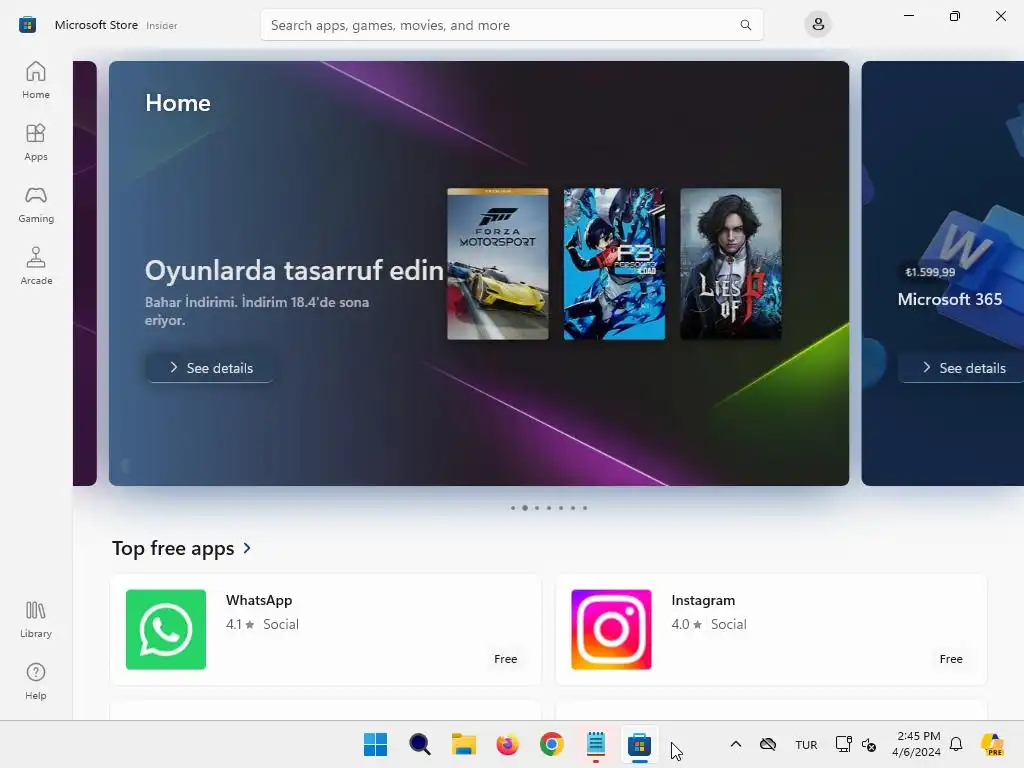Image resolution: width=1024 pixels, height=768 pixels.
Task: Show the previous carousel banner at left edge
Action: pyautogui.click(x=85, y=273)
